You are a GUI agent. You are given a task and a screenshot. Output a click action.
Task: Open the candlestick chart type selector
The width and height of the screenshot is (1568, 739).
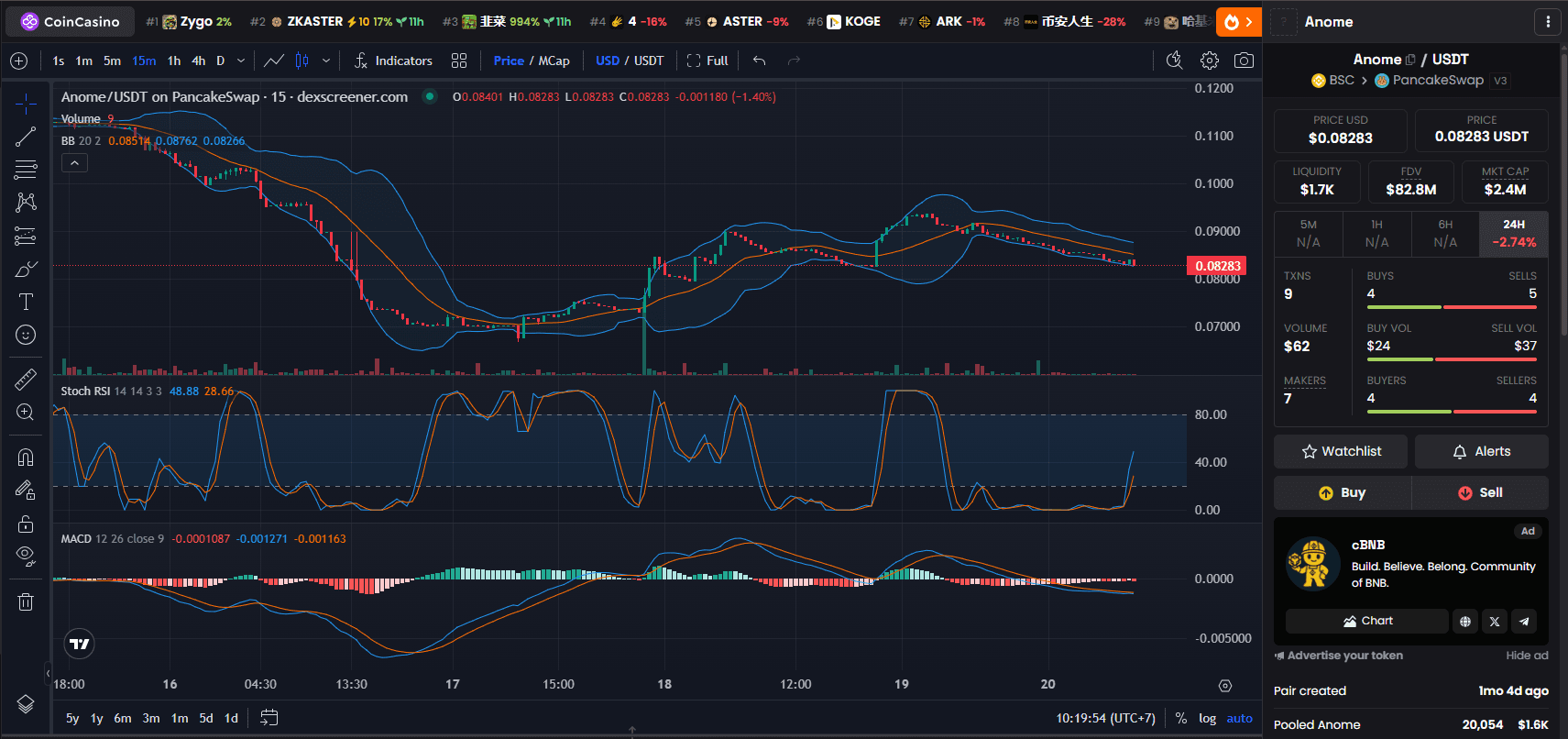pos(302,61)
